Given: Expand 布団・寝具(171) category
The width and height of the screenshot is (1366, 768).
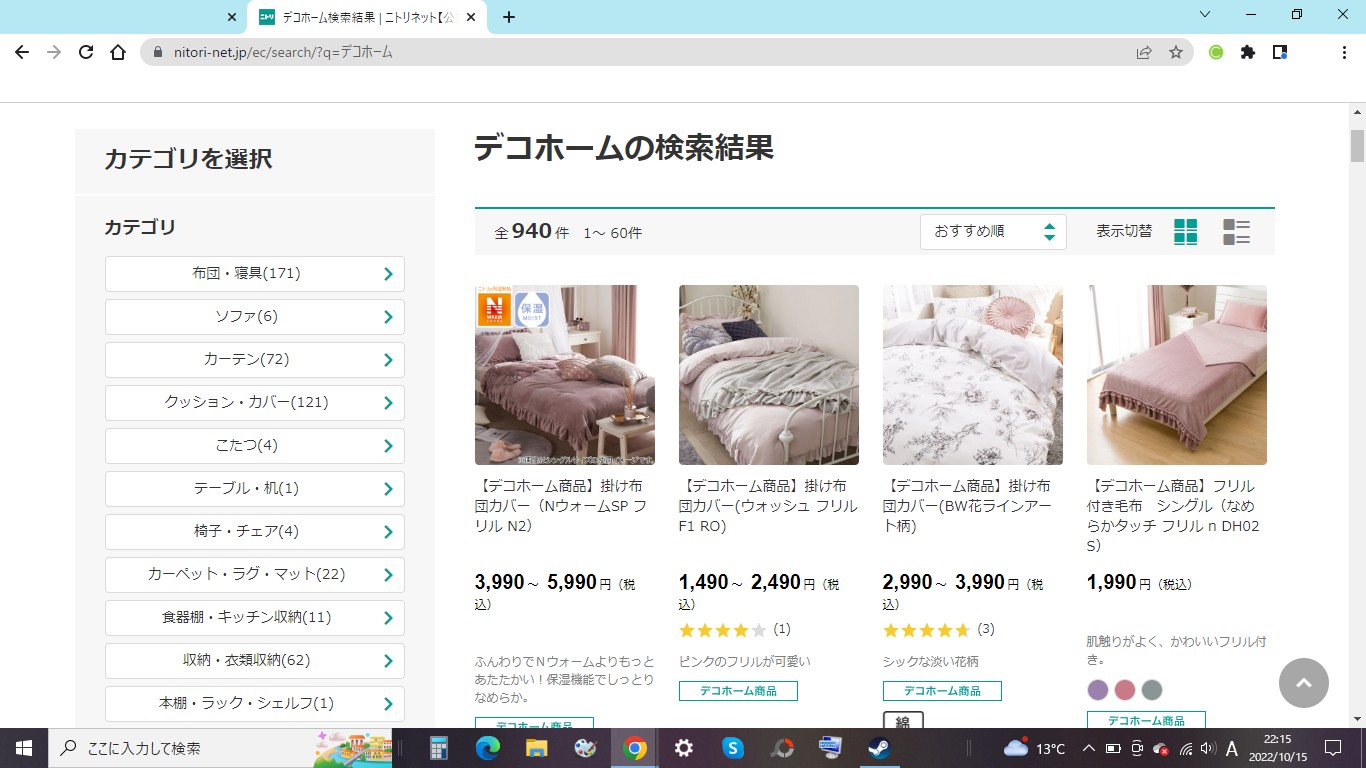Looking at the screenshot, I should point(255,274).
